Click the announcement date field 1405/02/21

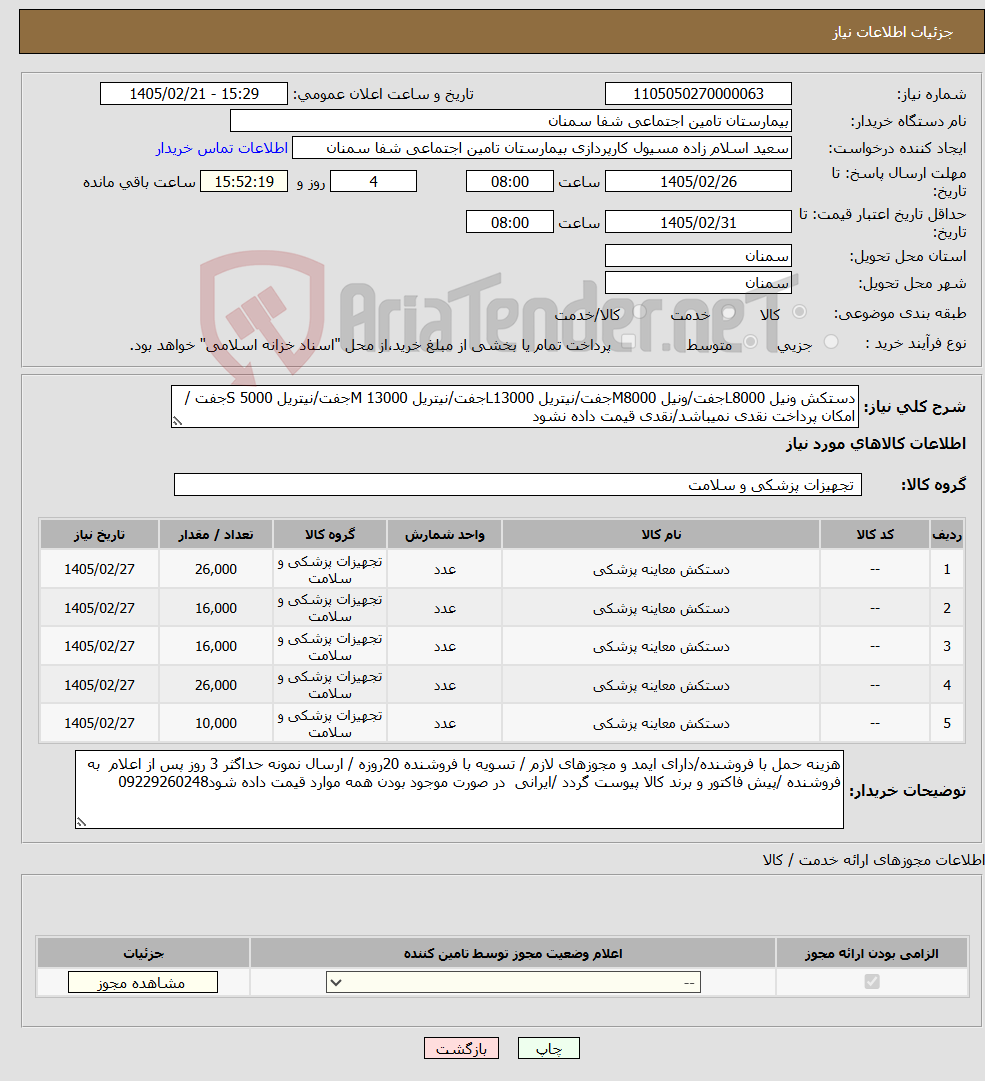point(194,94)
